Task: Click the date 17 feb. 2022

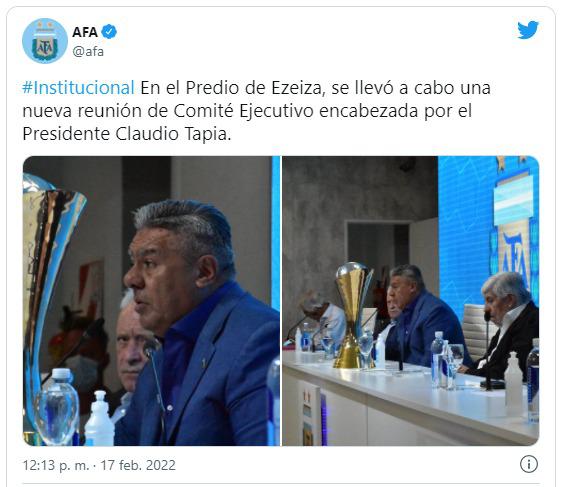Action: coord(138,465)
